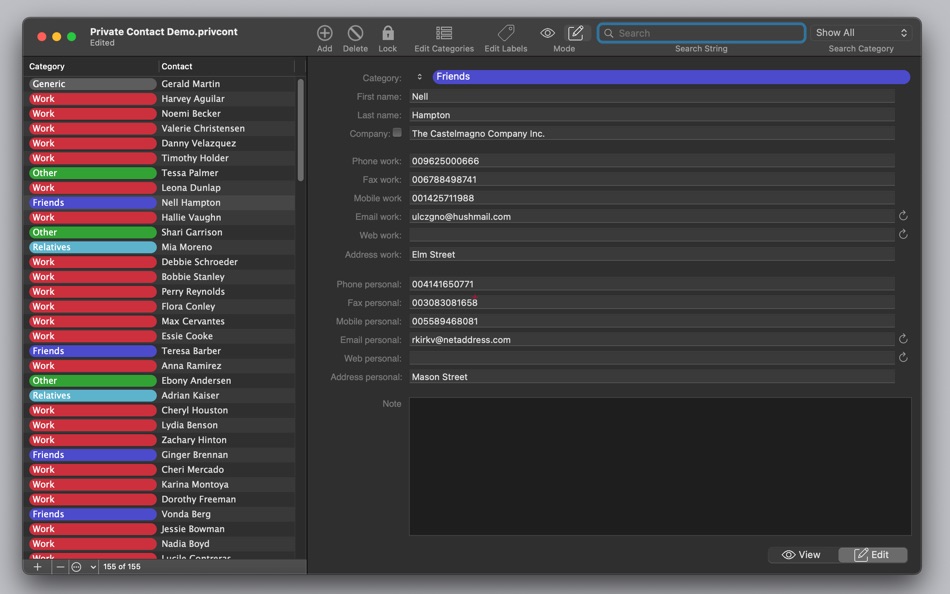Click the View button at bottom right
Screen dimensions: 950x594
click(x=802, y=555)
